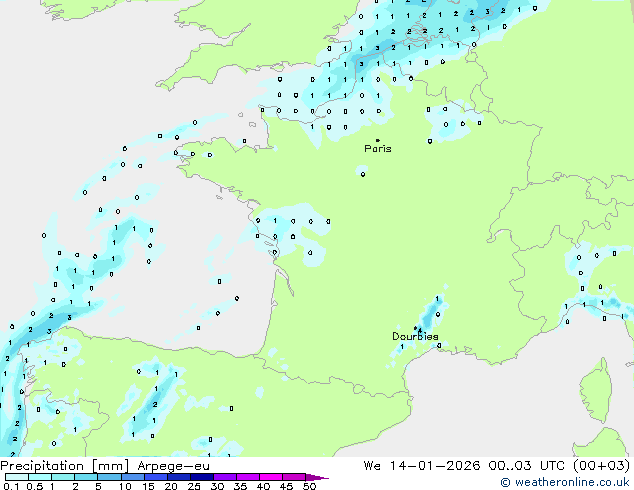Click the '0.5' legend value
The height and width of the screenshot is (490, 634).
[35, 486]
